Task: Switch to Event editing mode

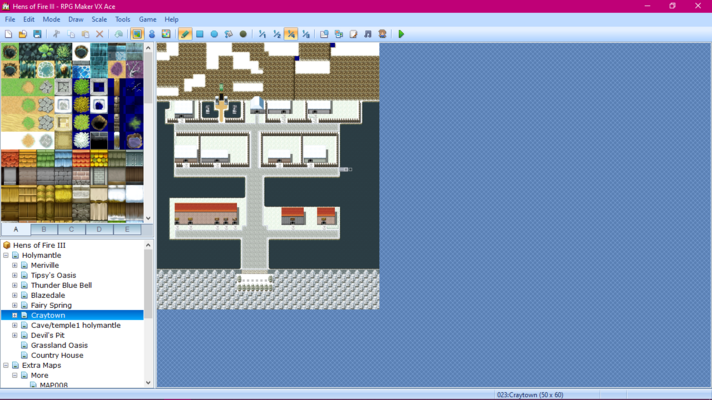Action: coord(152,34)
